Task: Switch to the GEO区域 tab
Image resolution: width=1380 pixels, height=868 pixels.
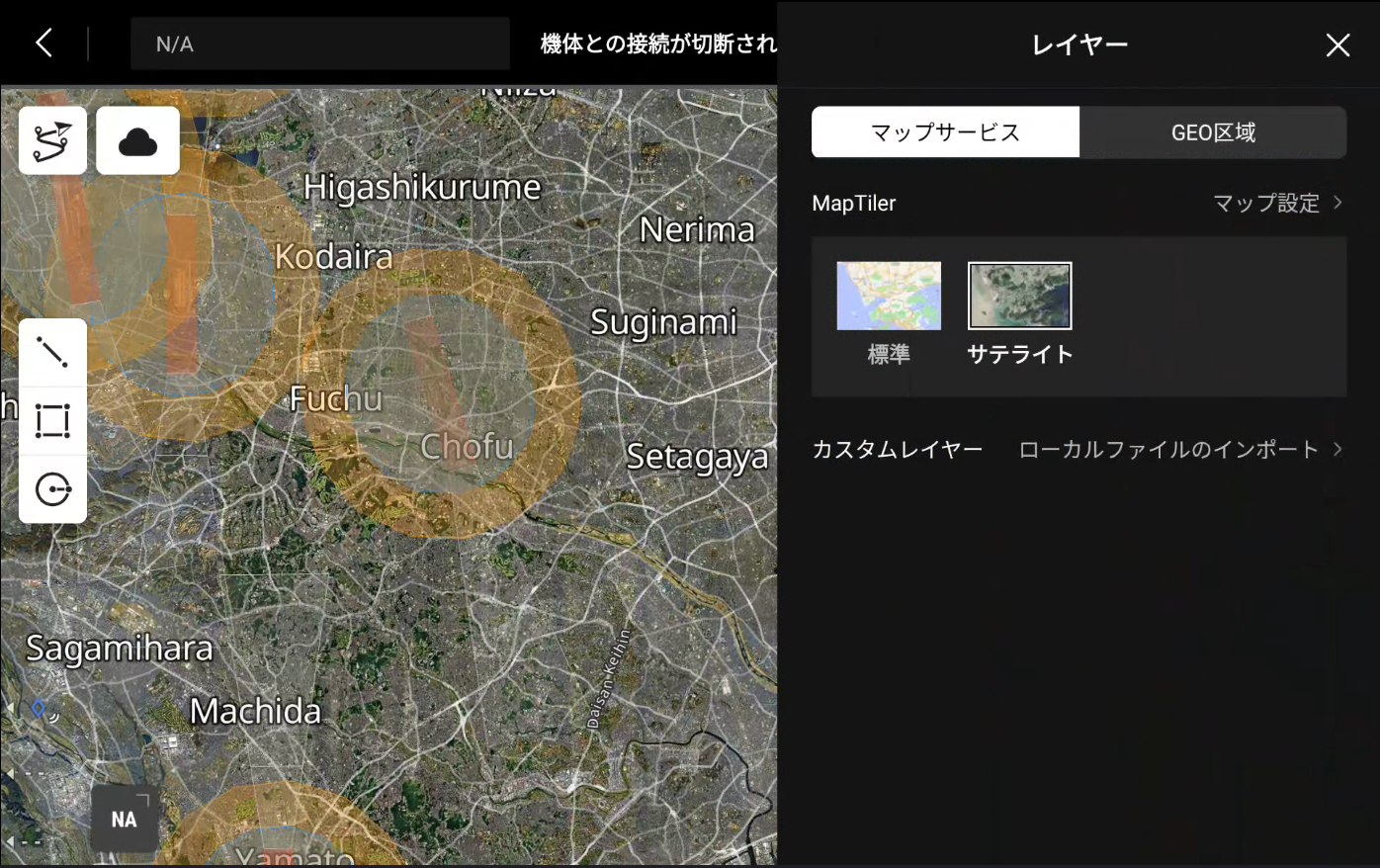Action: coord(1213,132)
